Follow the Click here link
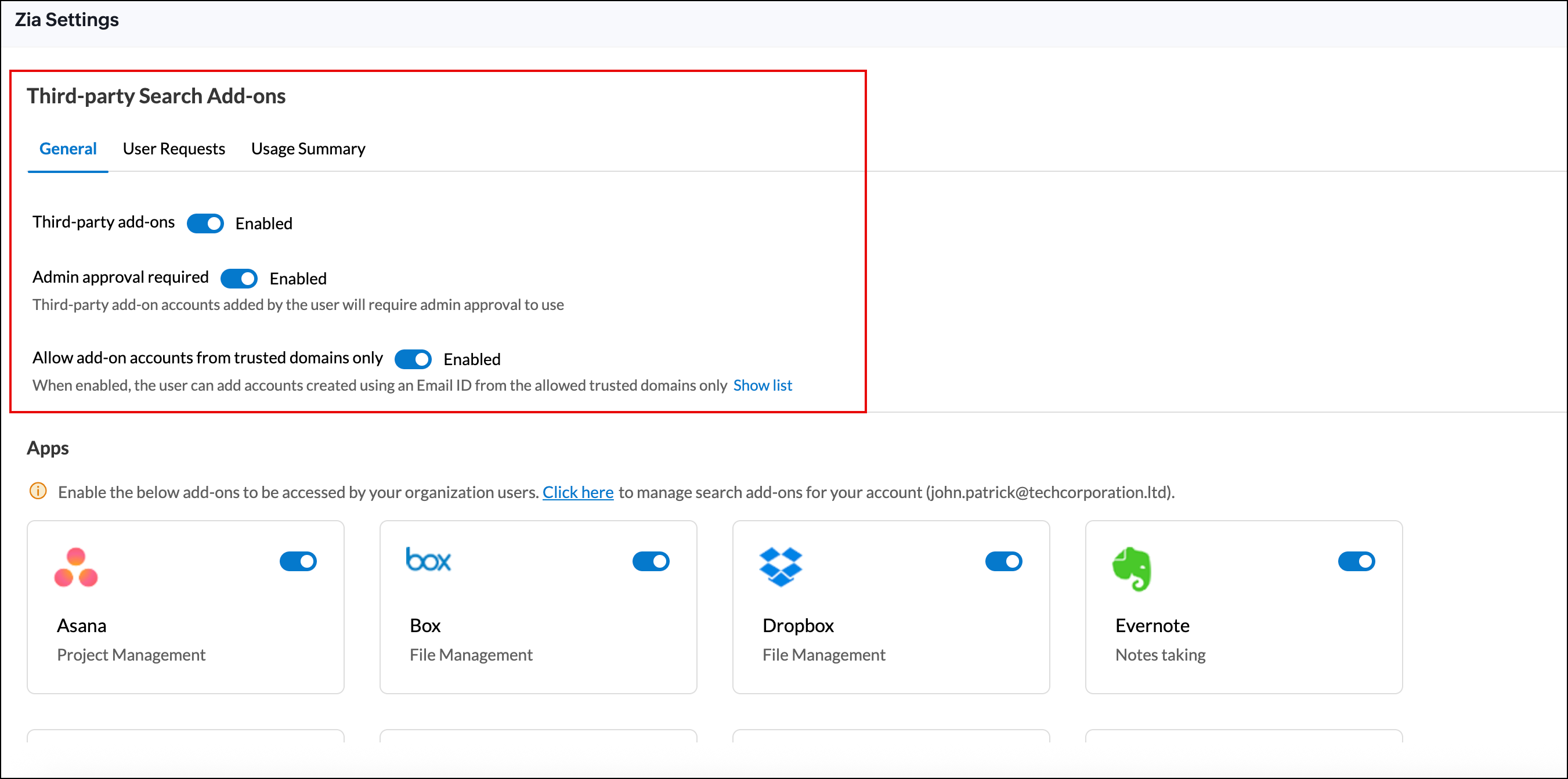 coord(577,492)
